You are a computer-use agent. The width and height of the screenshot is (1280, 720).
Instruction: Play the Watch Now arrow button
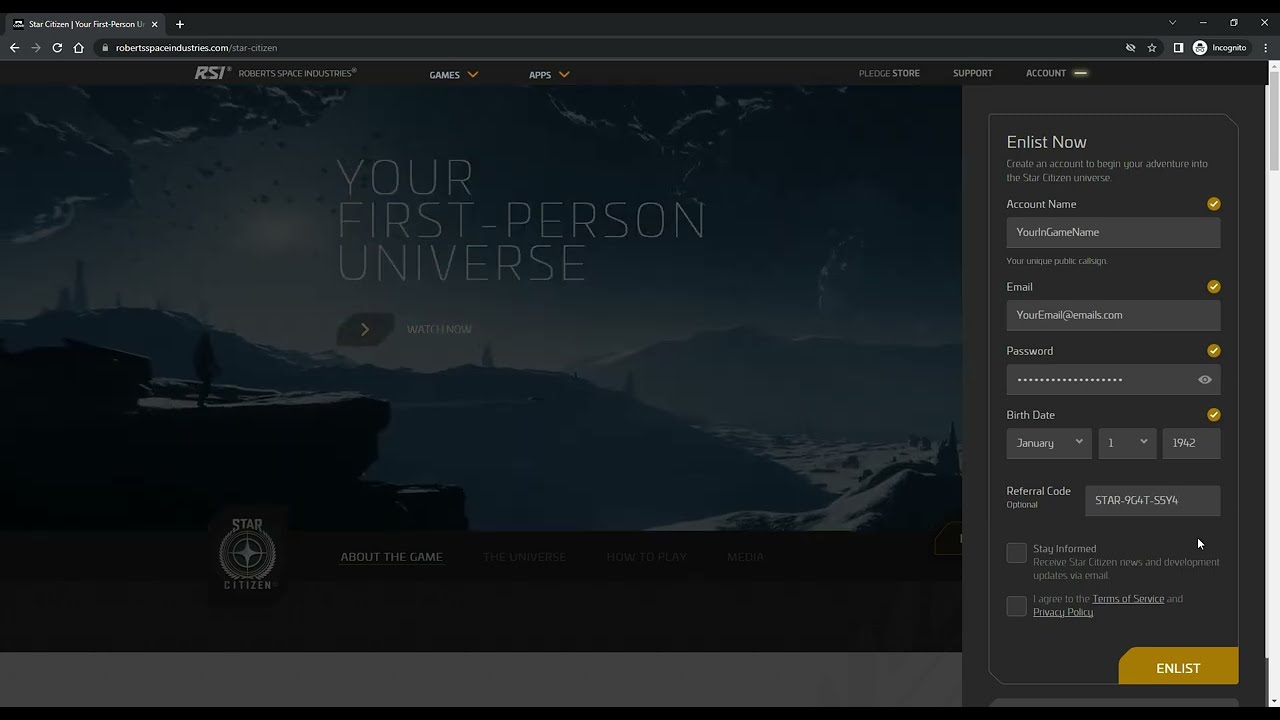tap(365, 329)
